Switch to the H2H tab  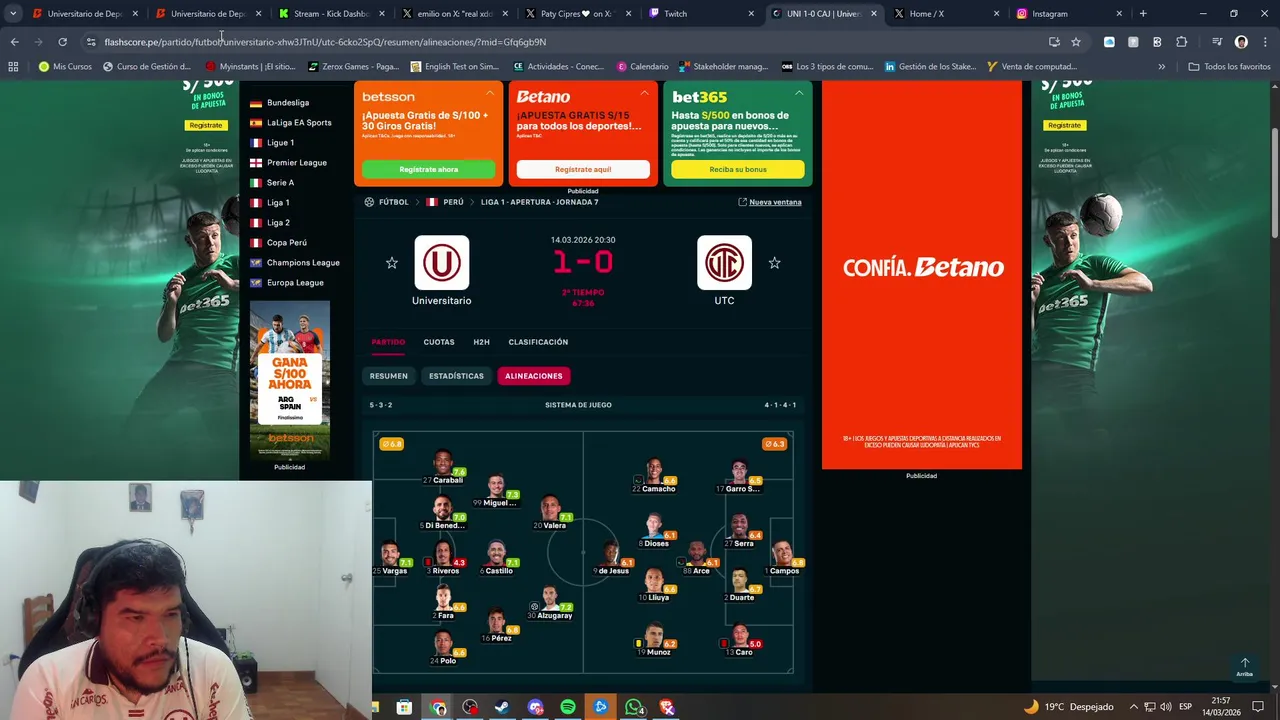(481, 342)
